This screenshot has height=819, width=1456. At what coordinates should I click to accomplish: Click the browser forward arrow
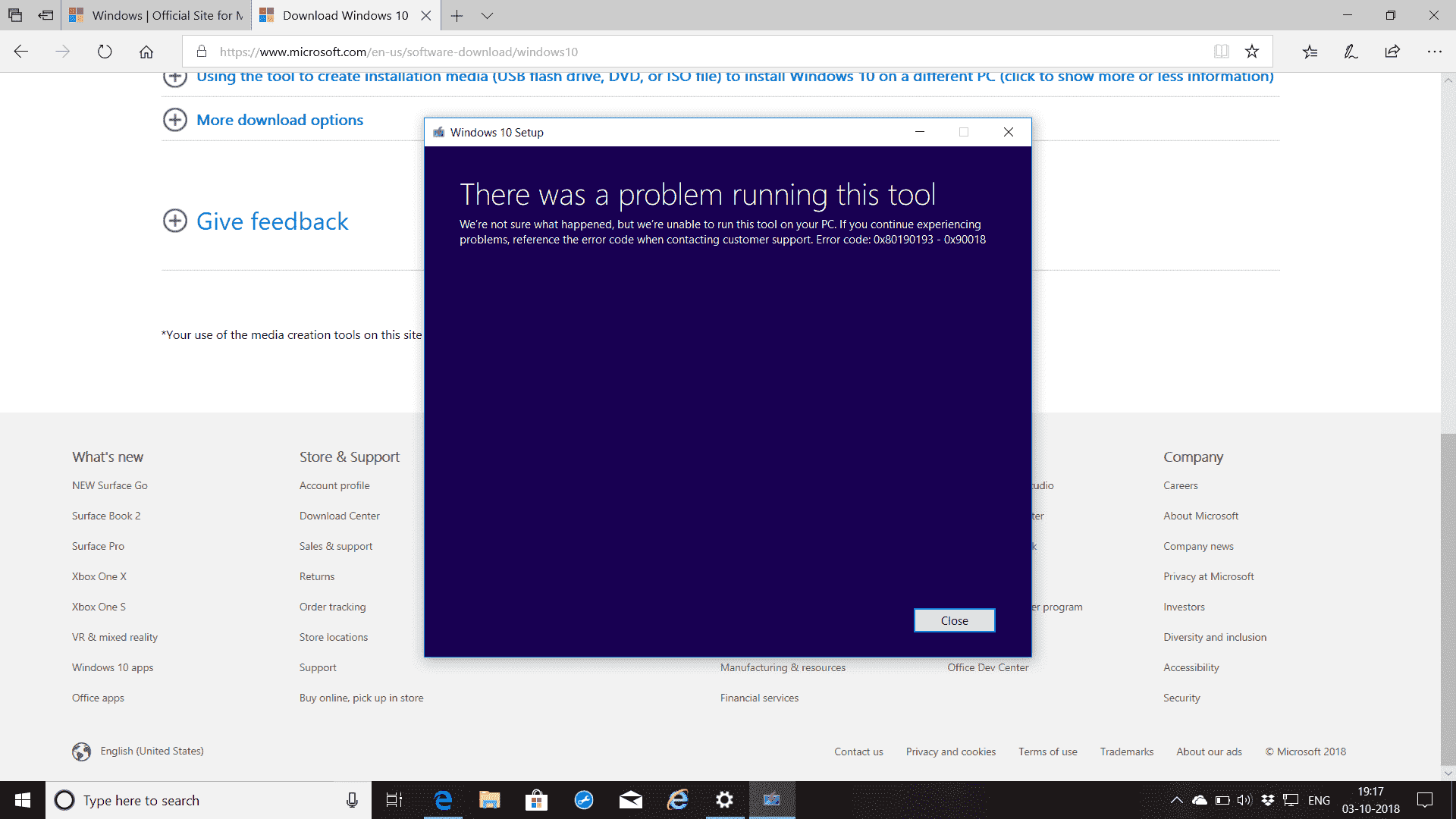click(x=63, y=52)
